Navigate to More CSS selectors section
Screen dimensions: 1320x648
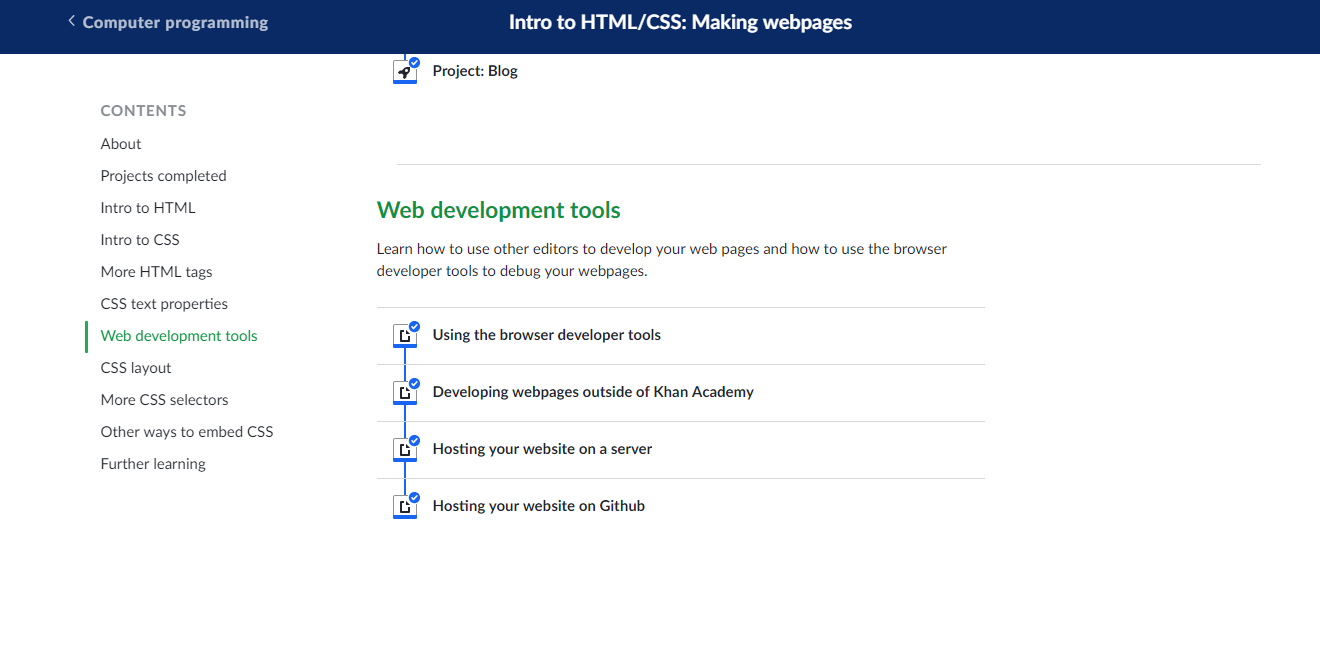pos(164,400)
